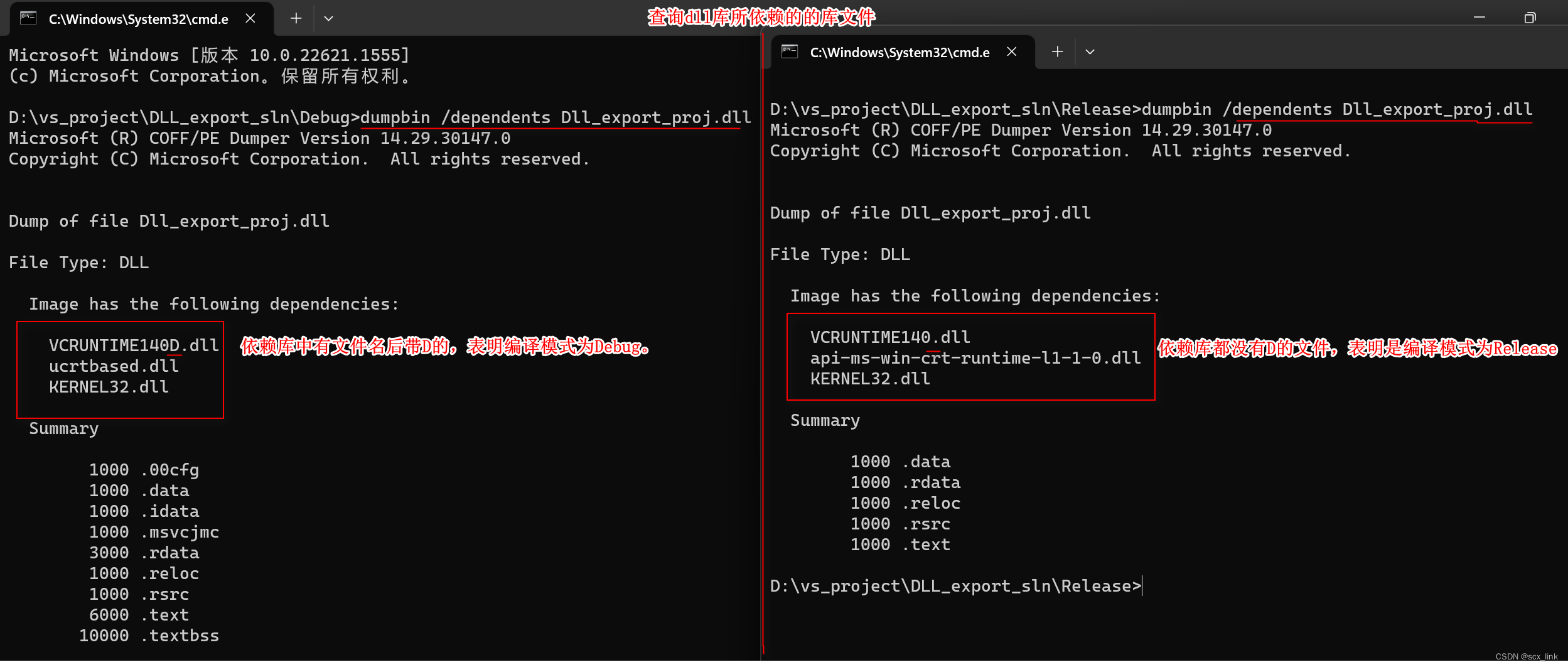Screen dimensions: 1568x667
Task: Select the left cmd.exe terminal tab
Action: coord(141,19)
